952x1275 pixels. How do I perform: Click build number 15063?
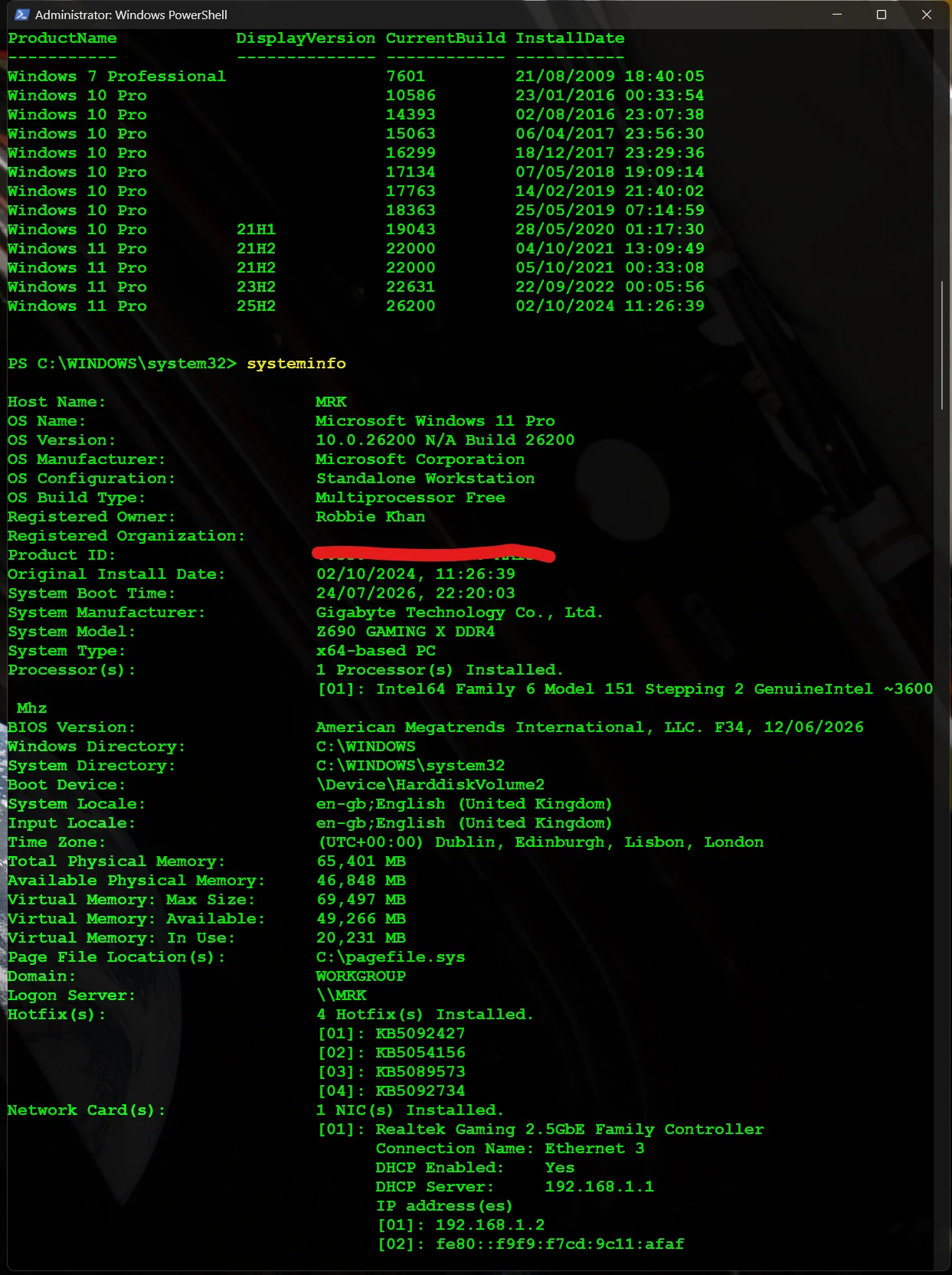pos(411,134)
